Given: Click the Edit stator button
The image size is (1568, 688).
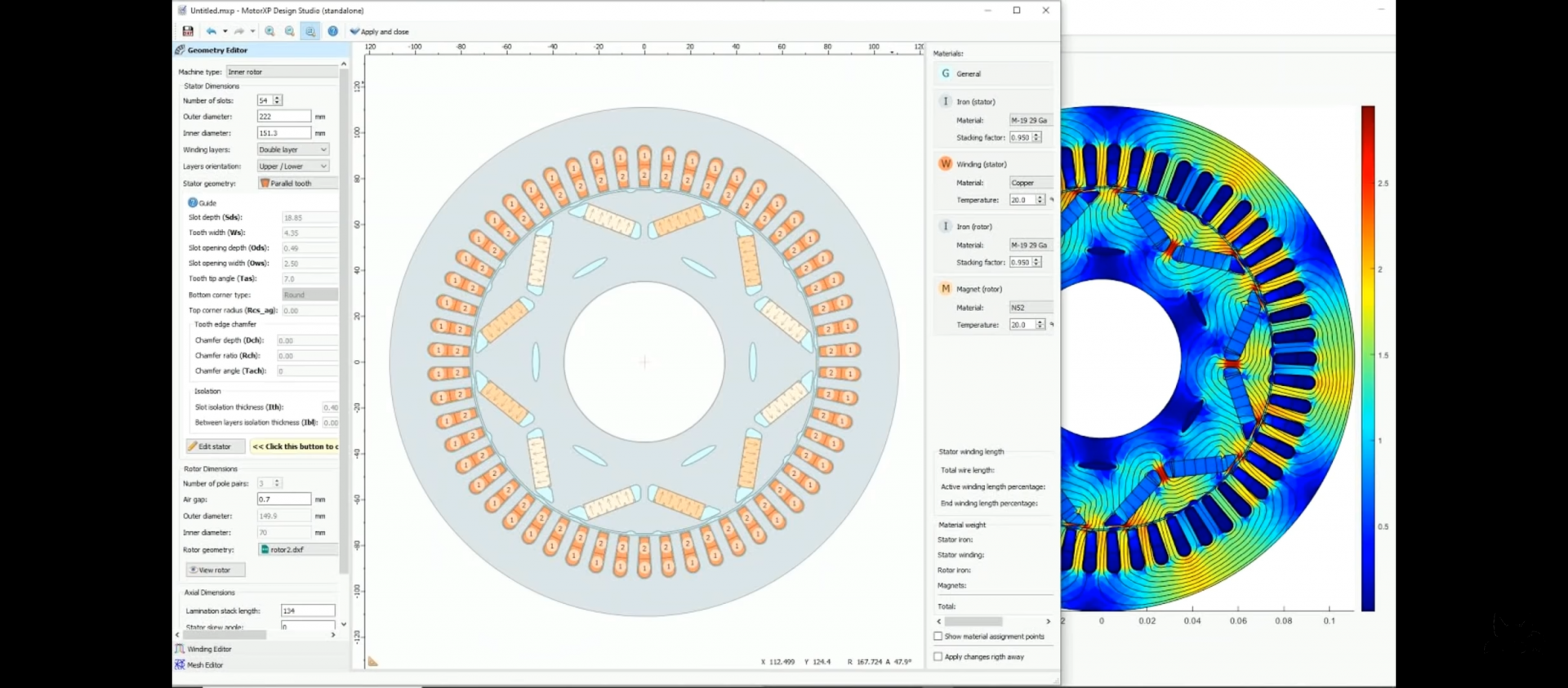Looking at the screenshot, I should pyautogui.click(x=215, y=447).
